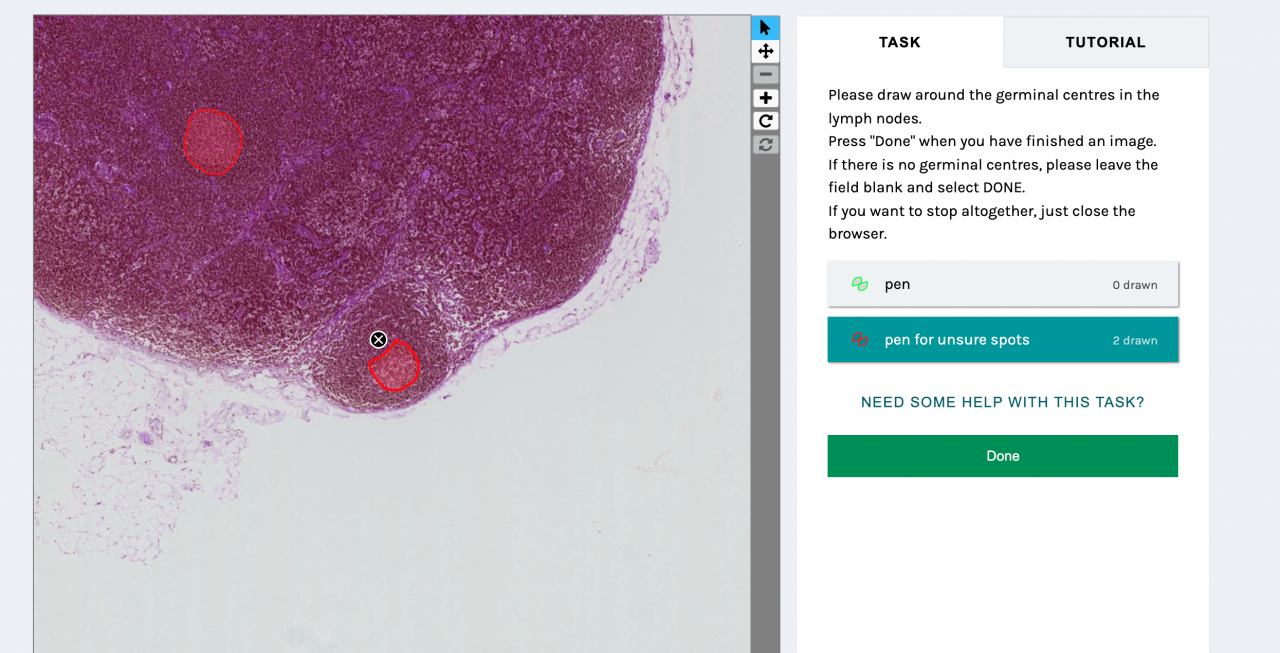Delete the lower annotation via its X icon
This screenshot has width=1280, height=653.
[x=378, y=340]
